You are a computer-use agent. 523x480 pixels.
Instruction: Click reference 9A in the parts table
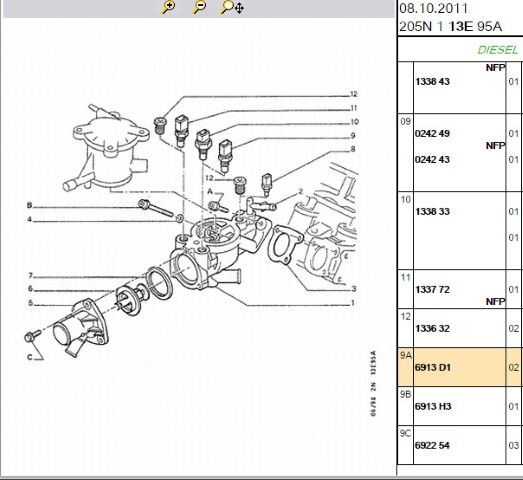click(x=406, y=356)
